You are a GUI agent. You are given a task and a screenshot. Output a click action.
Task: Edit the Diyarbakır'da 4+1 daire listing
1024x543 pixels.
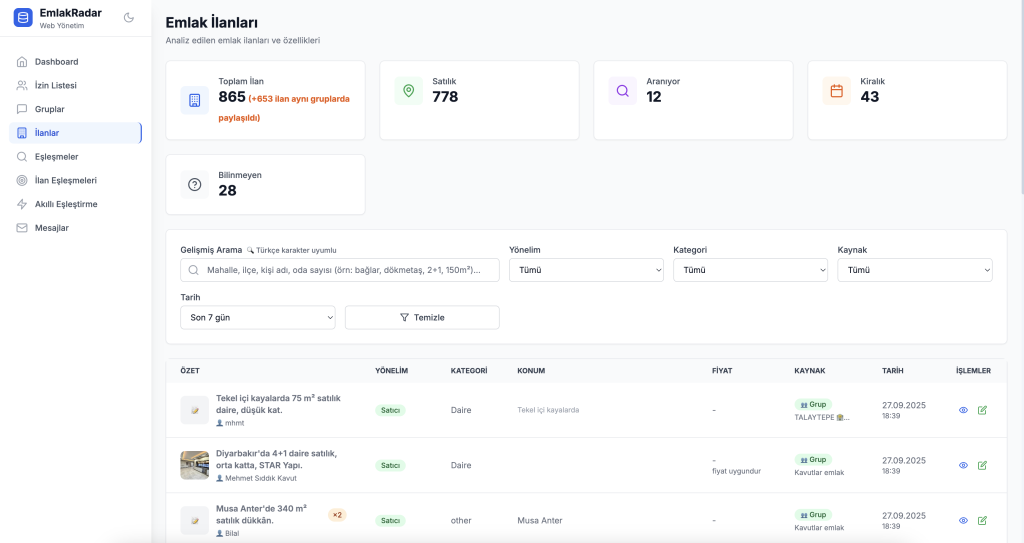(982, 465)
